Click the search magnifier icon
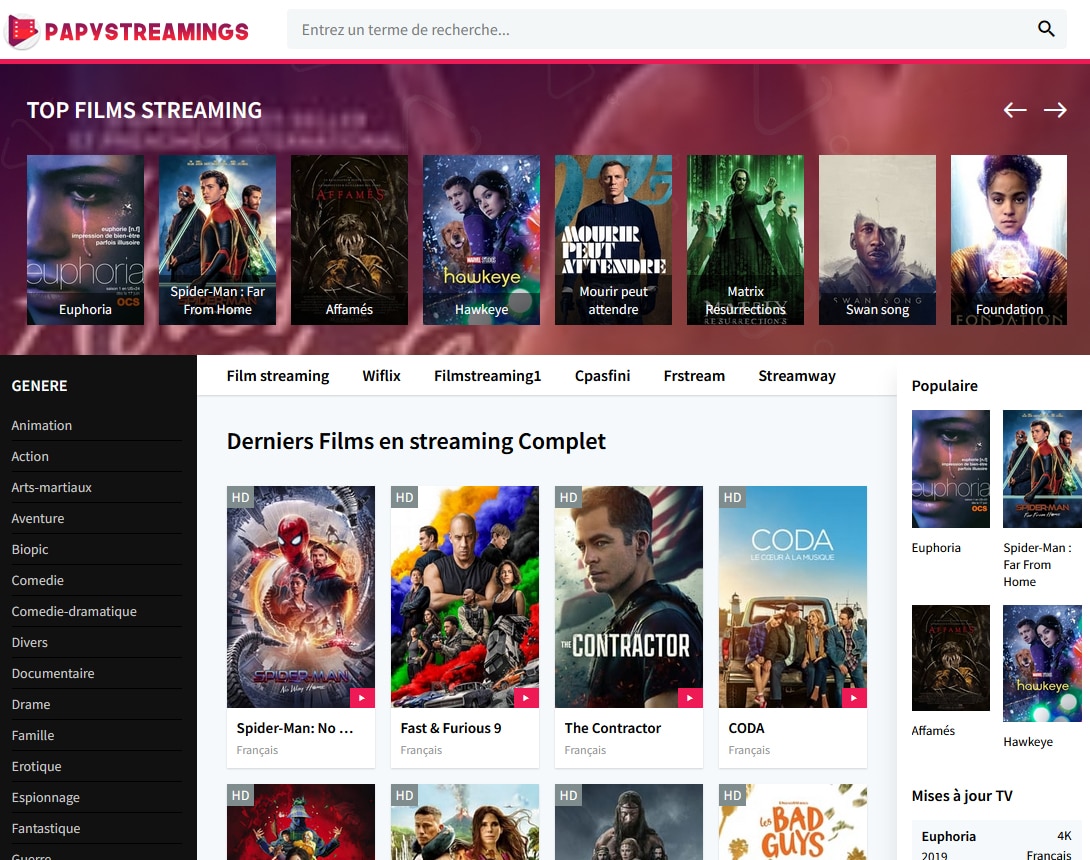 tap(1045, 29)
